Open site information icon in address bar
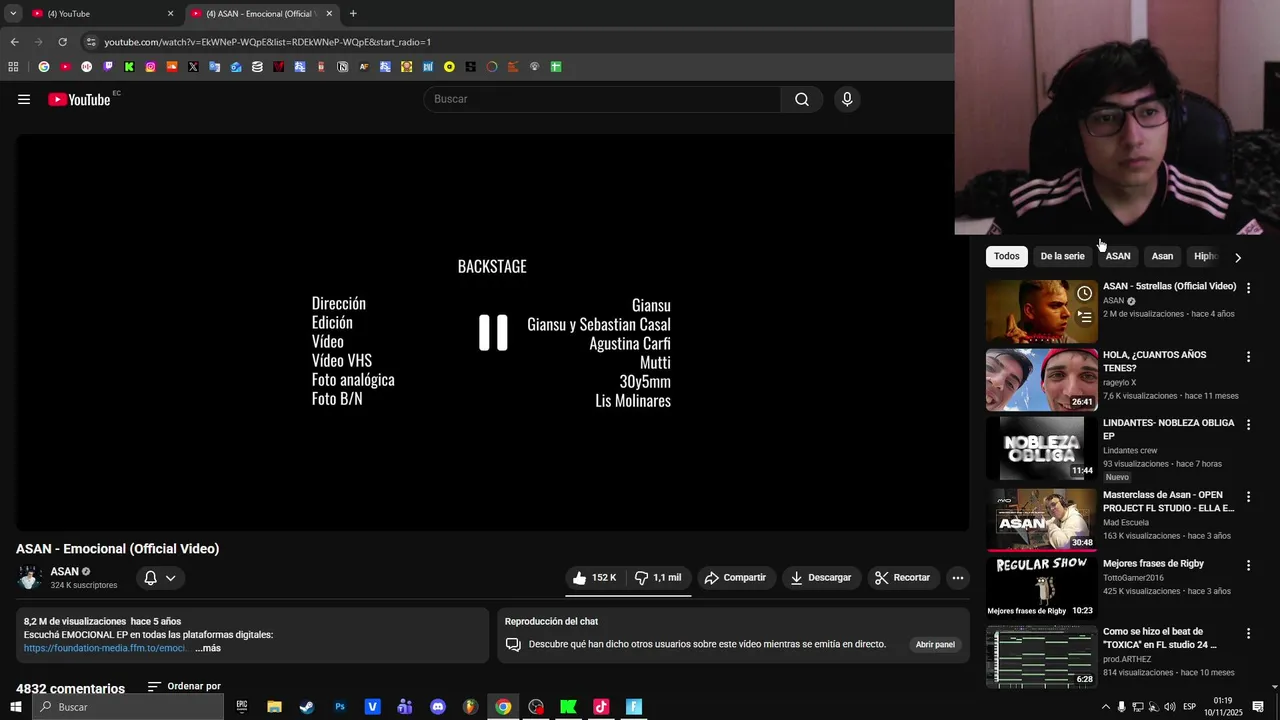Image resolution: width=1280 pixels, height=720 pixels. (91, 42)
